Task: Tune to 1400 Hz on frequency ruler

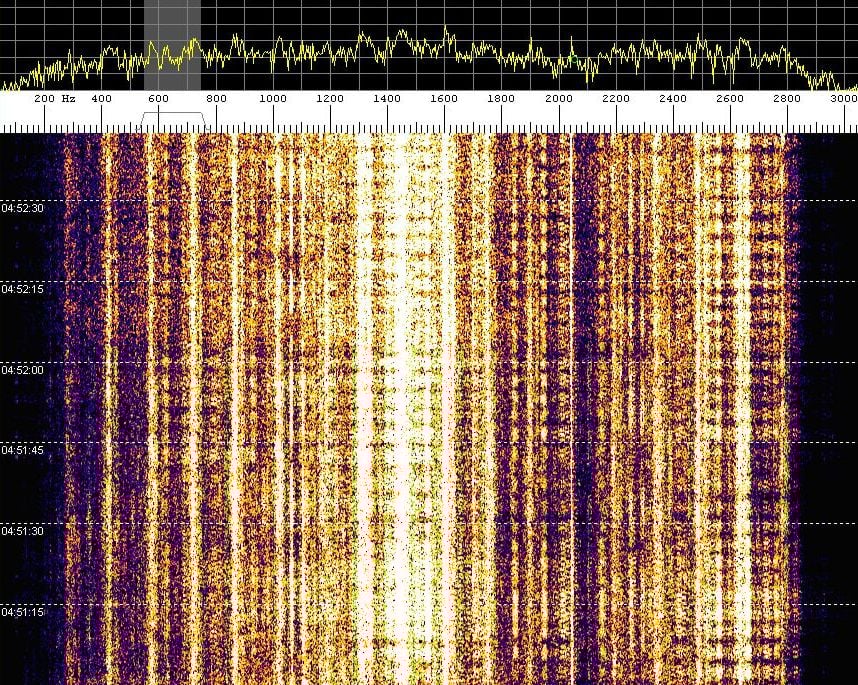Action: [x=387, y=98]
